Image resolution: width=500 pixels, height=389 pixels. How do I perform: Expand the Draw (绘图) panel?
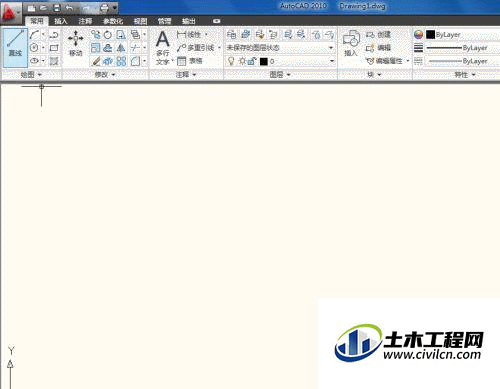pyautogui.click(x=31, y=75)
